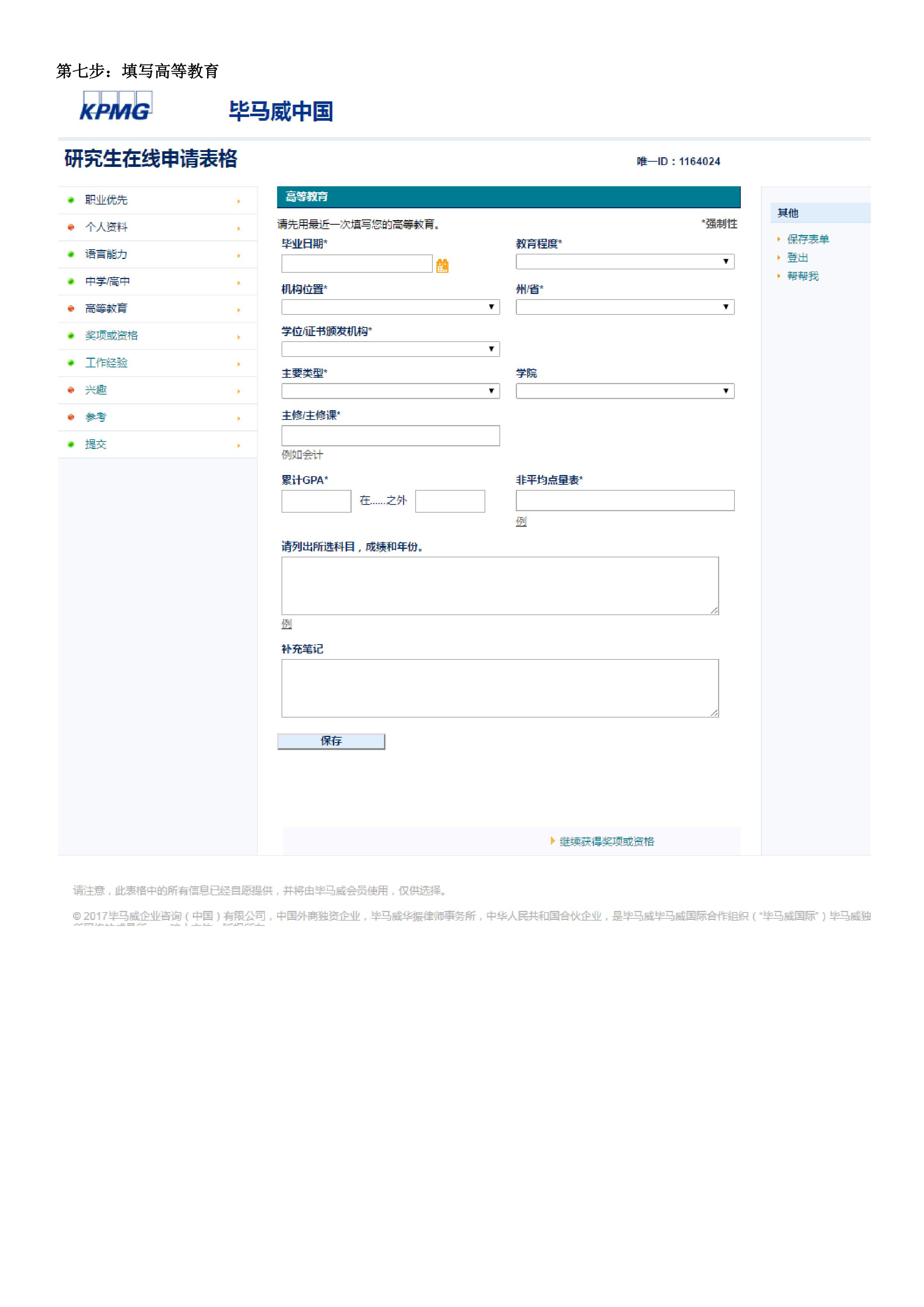Click arrow bullet before 保存表单

tap(778, 239)
